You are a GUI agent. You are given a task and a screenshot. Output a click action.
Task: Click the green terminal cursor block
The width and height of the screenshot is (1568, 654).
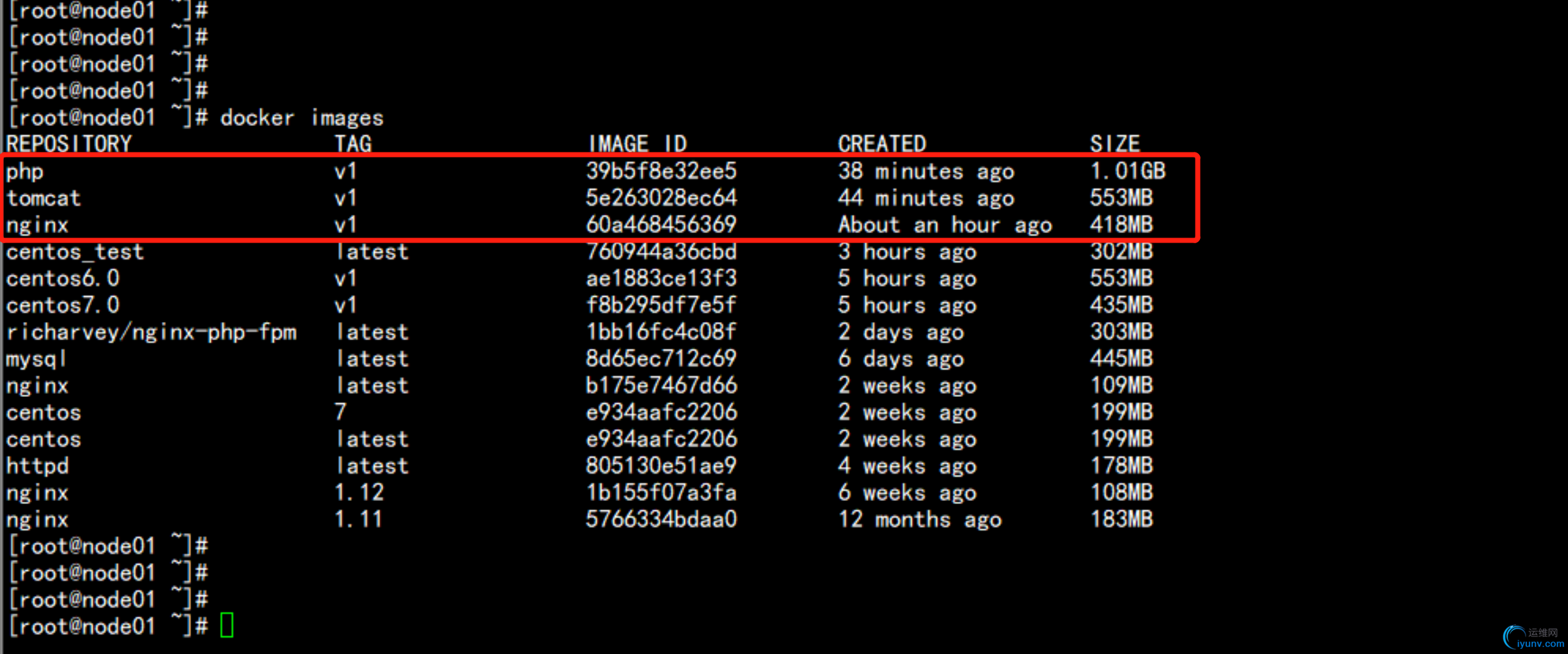pos(227,625)
